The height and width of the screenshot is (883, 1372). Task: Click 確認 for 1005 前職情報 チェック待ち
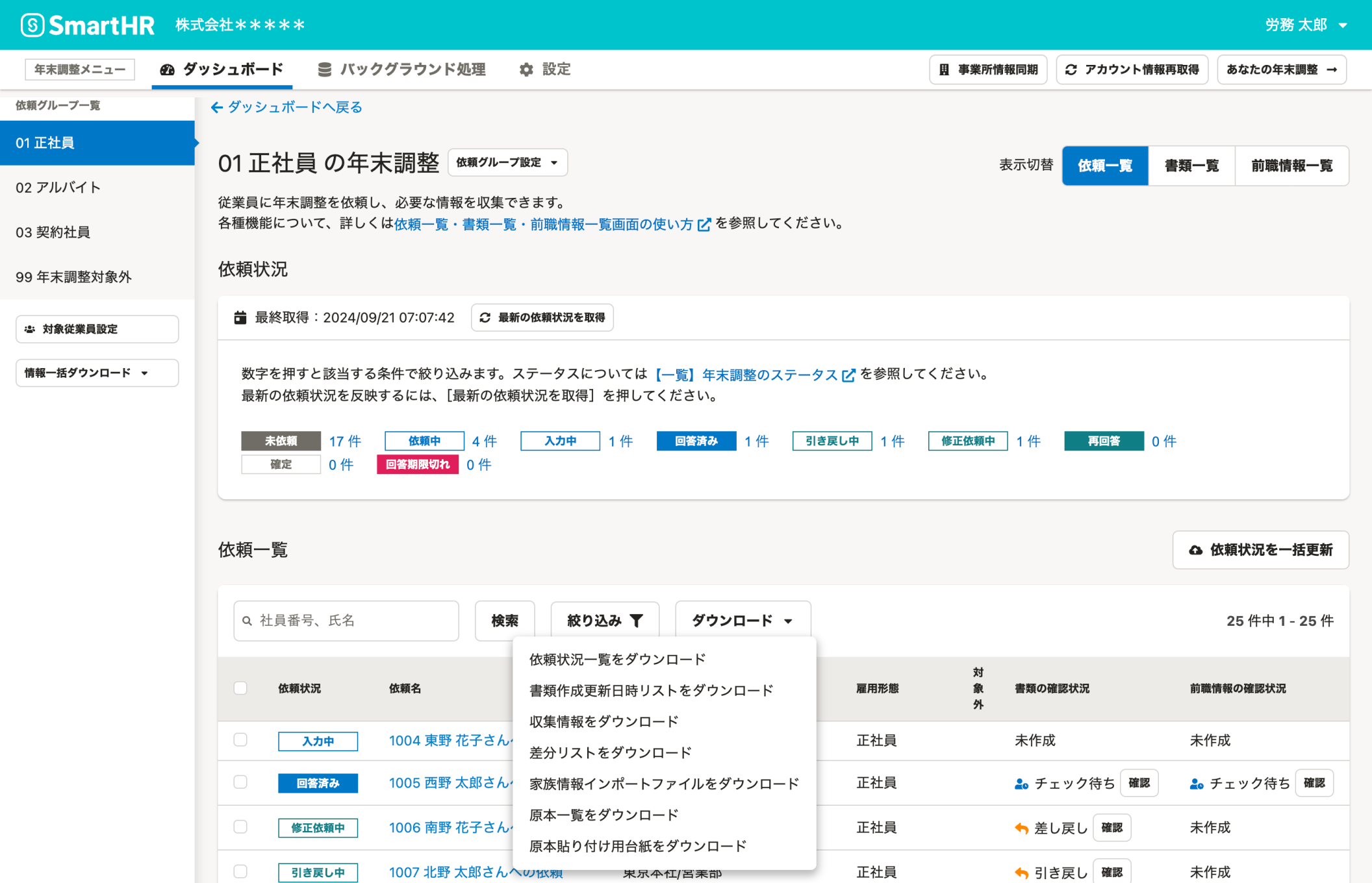pyautogui.click(x=1314, y=784)
